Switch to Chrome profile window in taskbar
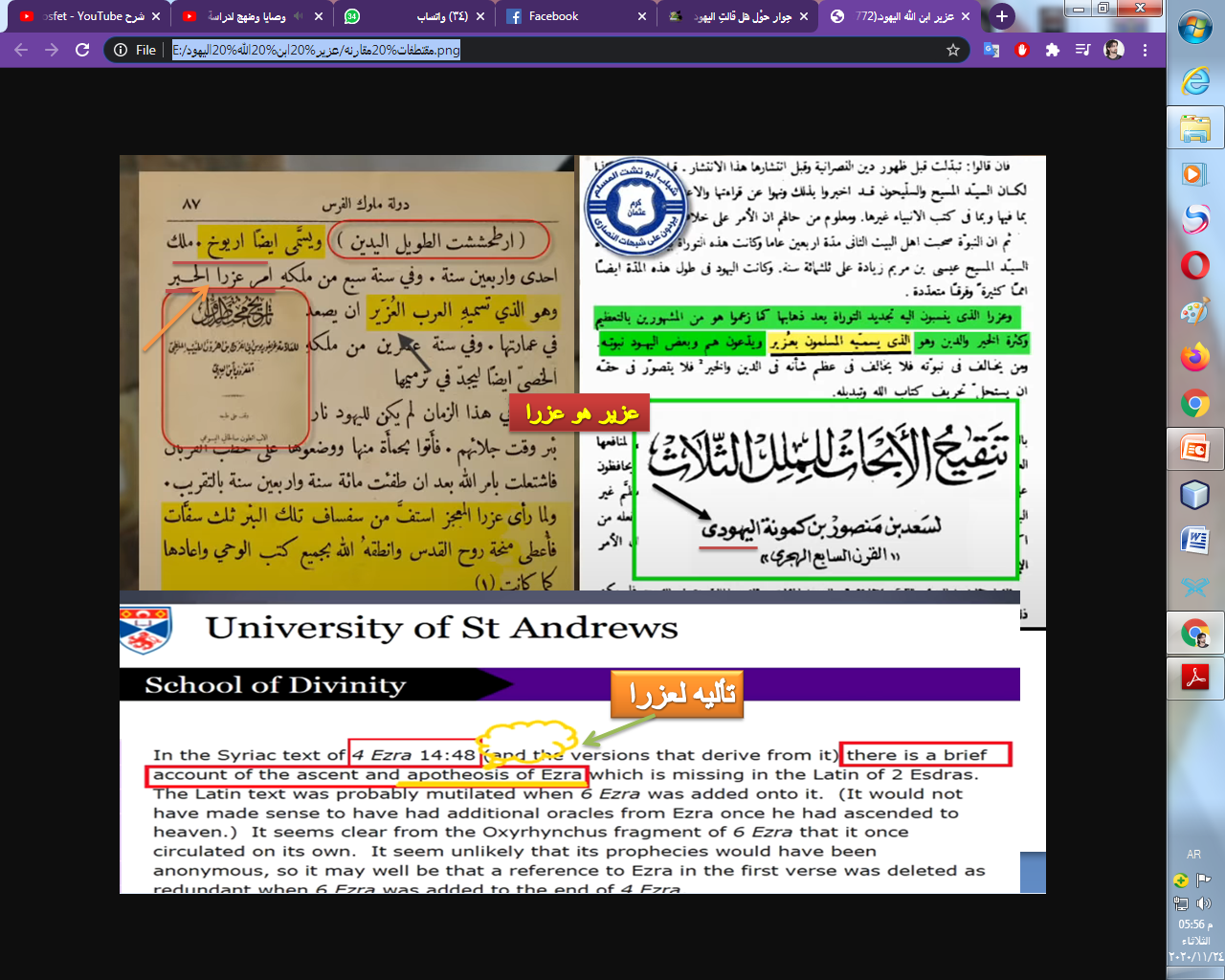This screenshot has width=1225, height=980. tap(1195, 633)
